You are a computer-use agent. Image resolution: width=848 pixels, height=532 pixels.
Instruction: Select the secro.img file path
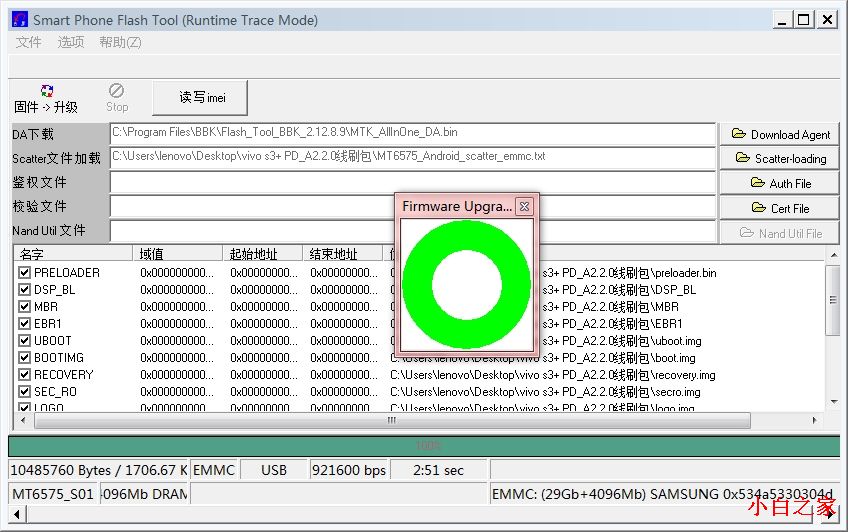click(545, 391)
